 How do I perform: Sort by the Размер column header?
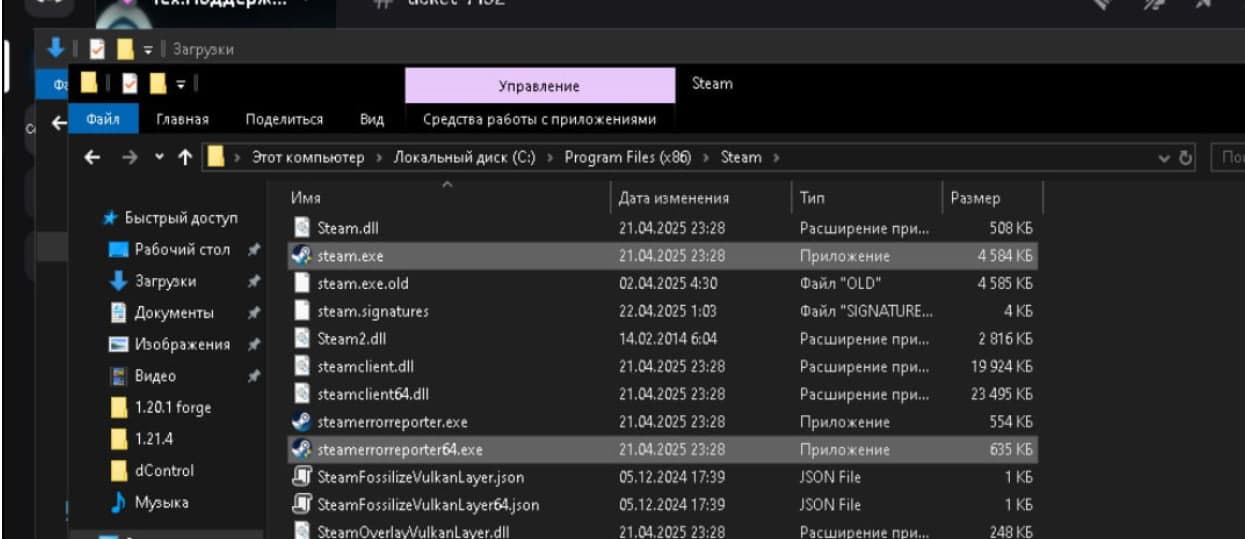coord(977,199)
